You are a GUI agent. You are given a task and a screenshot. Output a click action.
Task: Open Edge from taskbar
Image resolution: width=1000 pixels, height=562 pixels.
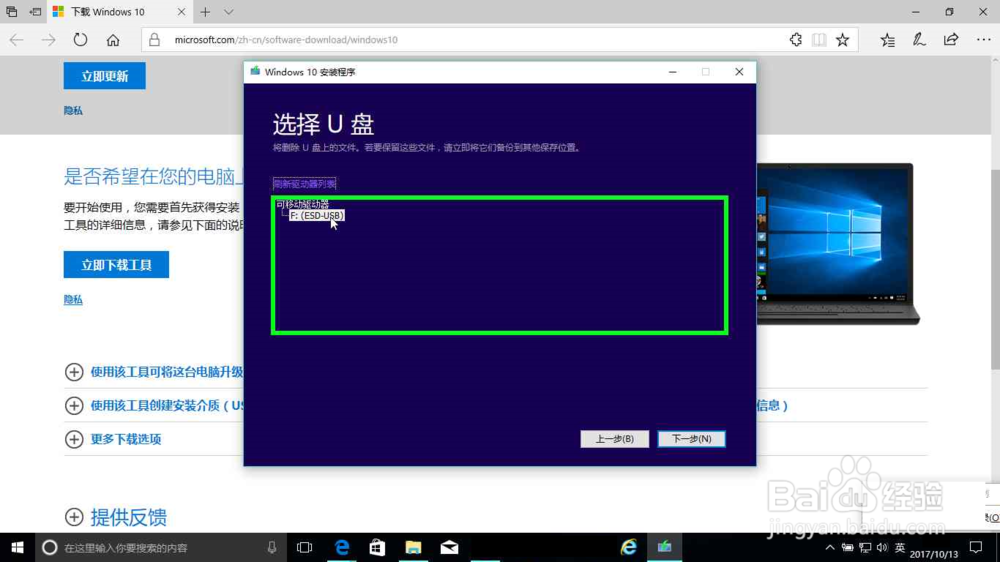click(x=342, y=547)
